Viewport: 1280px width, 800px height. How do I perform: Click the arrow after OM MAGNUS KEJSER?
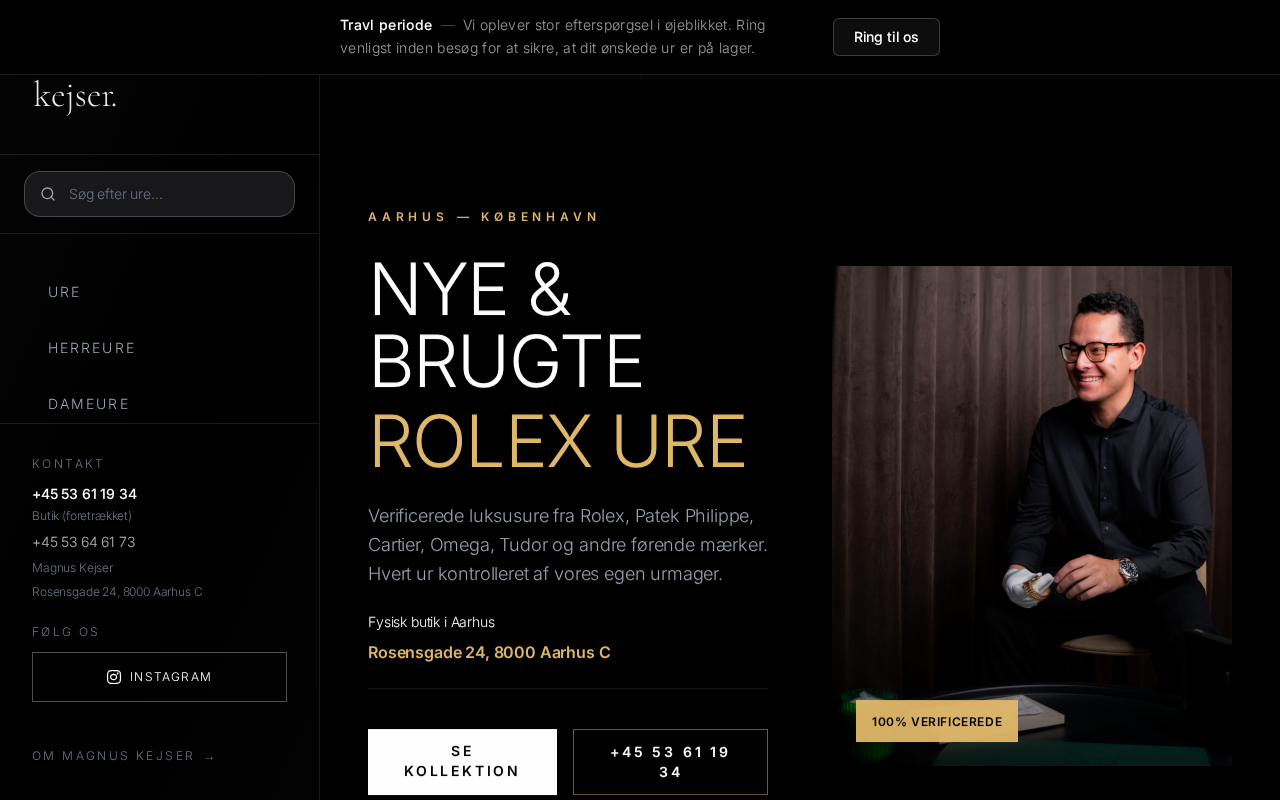[210, 757]
